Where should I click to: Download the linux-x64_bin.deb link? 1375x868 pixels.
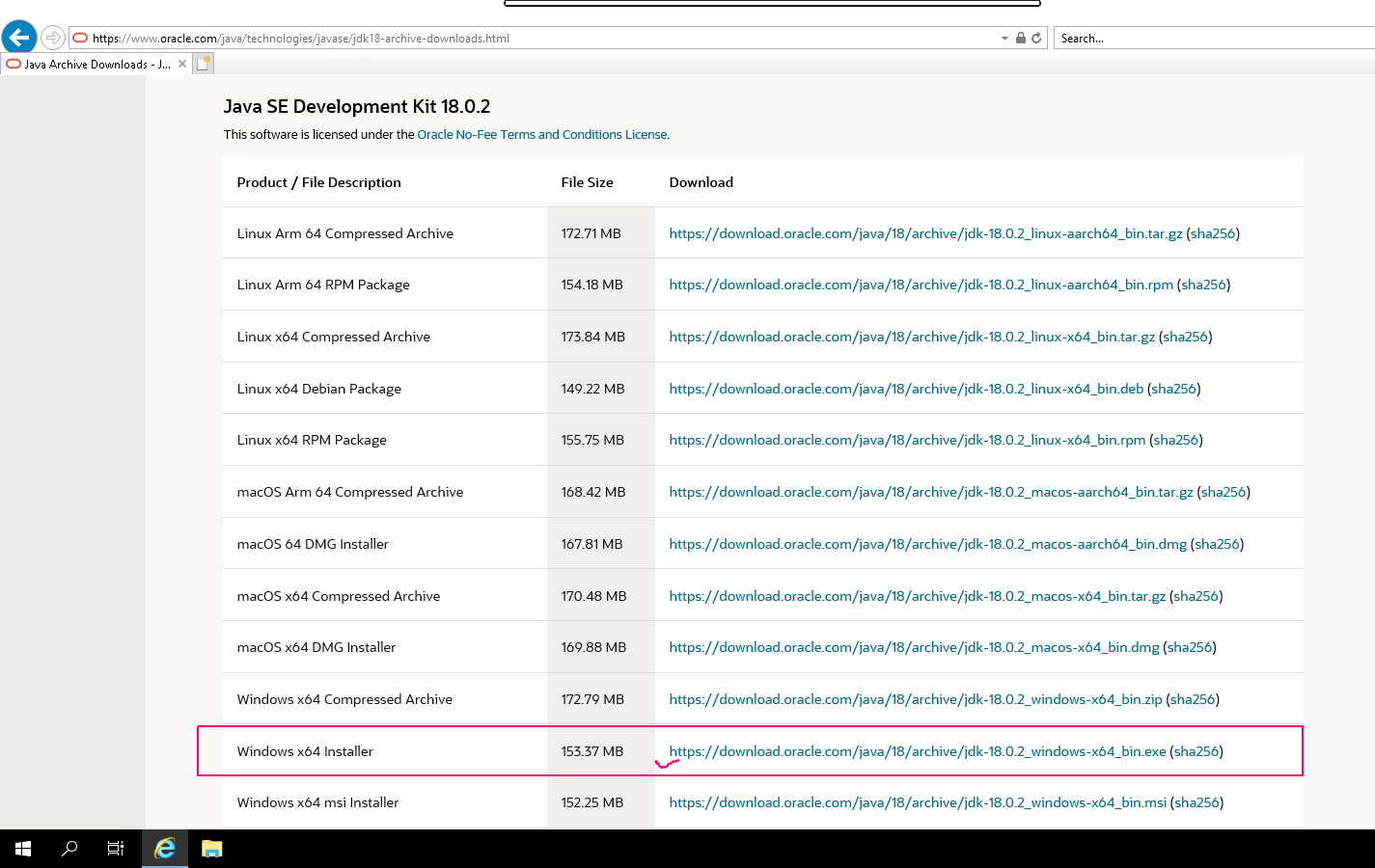(906, 389)
